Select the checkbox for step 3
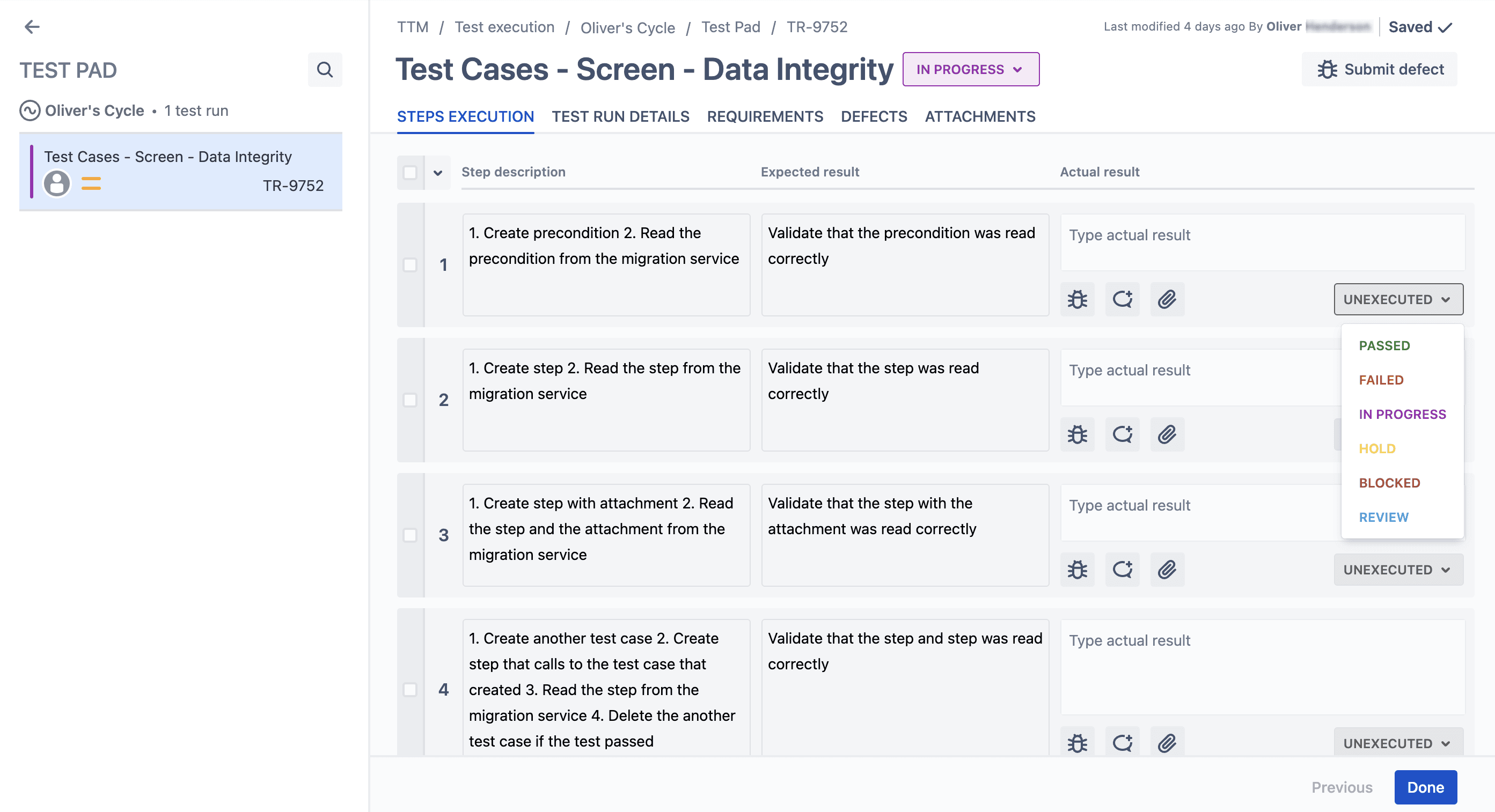Viewport: 1495px width, 812px height. coord(410,535)
